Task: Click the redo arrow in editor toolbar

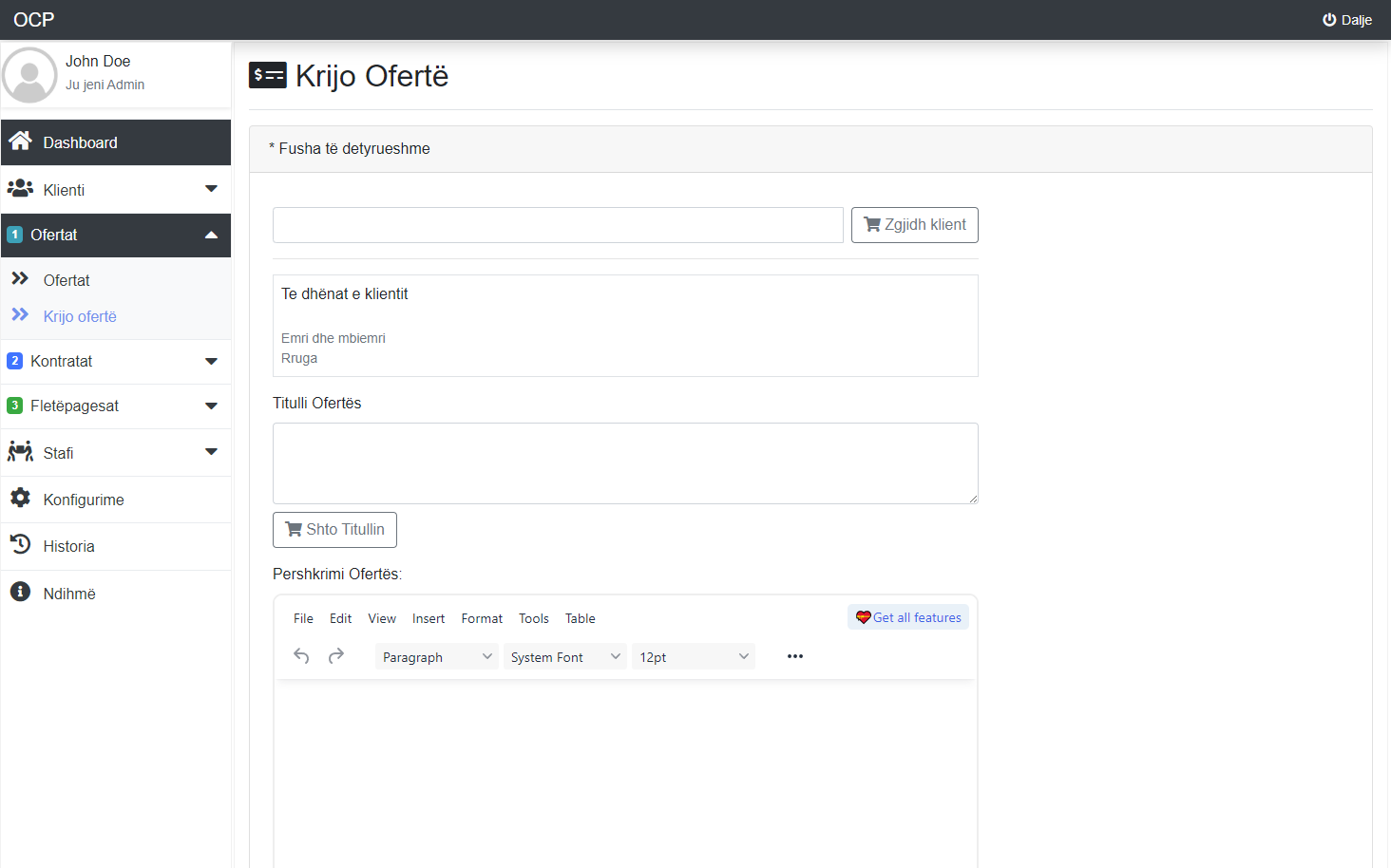Action: [336, 656]
